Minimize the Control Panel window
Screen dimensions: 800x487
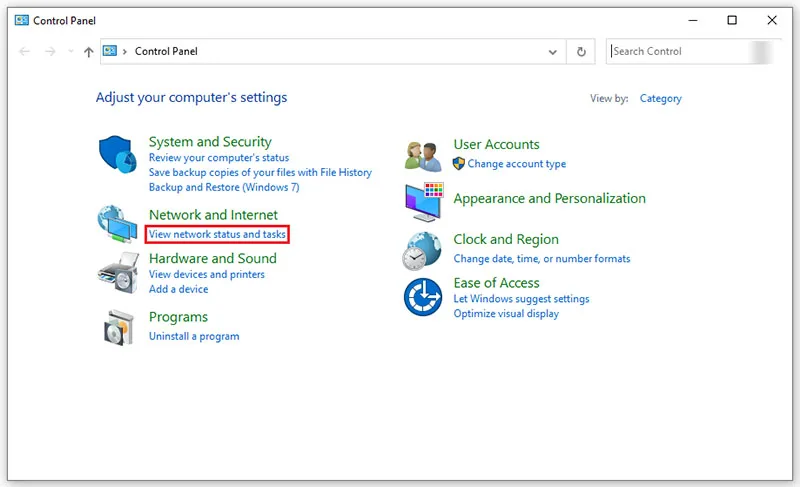tap(693, 20)
